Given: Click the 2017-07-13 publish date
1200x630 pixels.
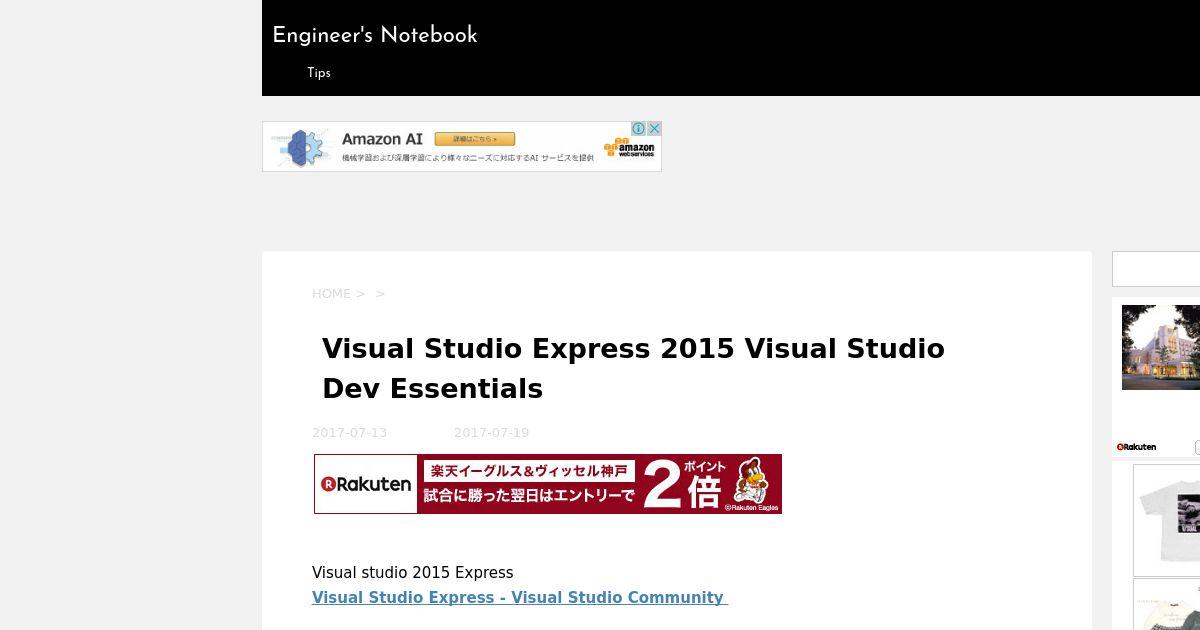Looking at the screenshot, I should [x=349, y=433].
